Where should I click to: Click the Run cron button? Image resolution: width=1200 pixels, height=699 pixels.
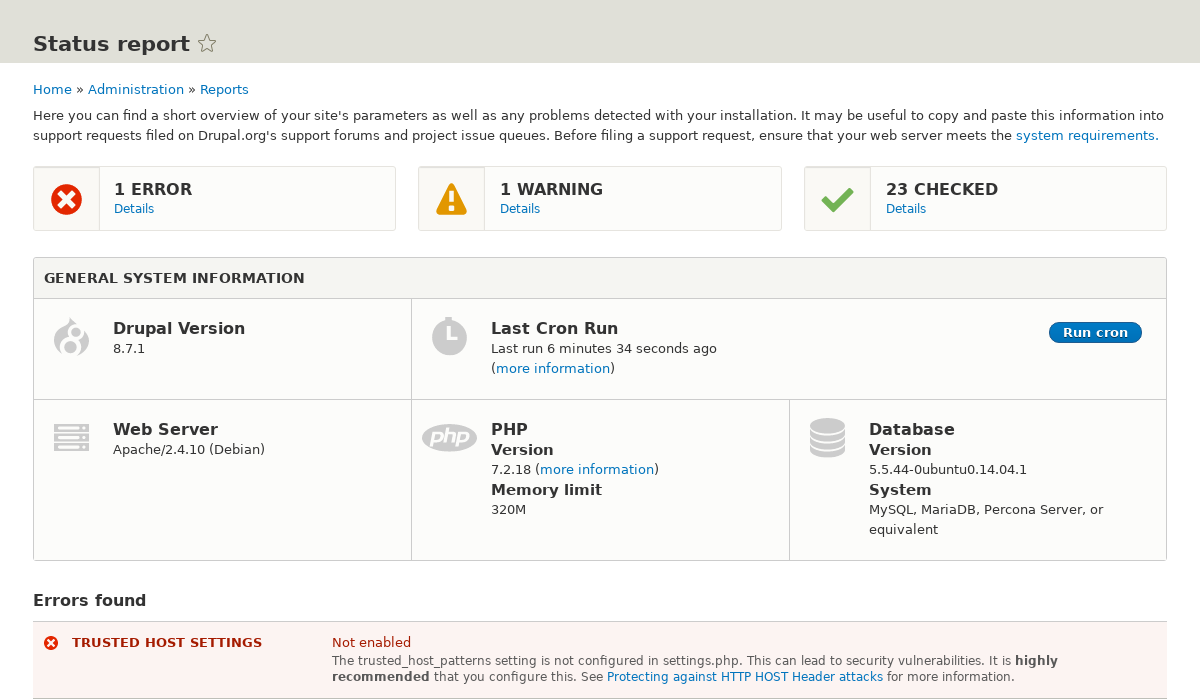[x=1095, y=332]
